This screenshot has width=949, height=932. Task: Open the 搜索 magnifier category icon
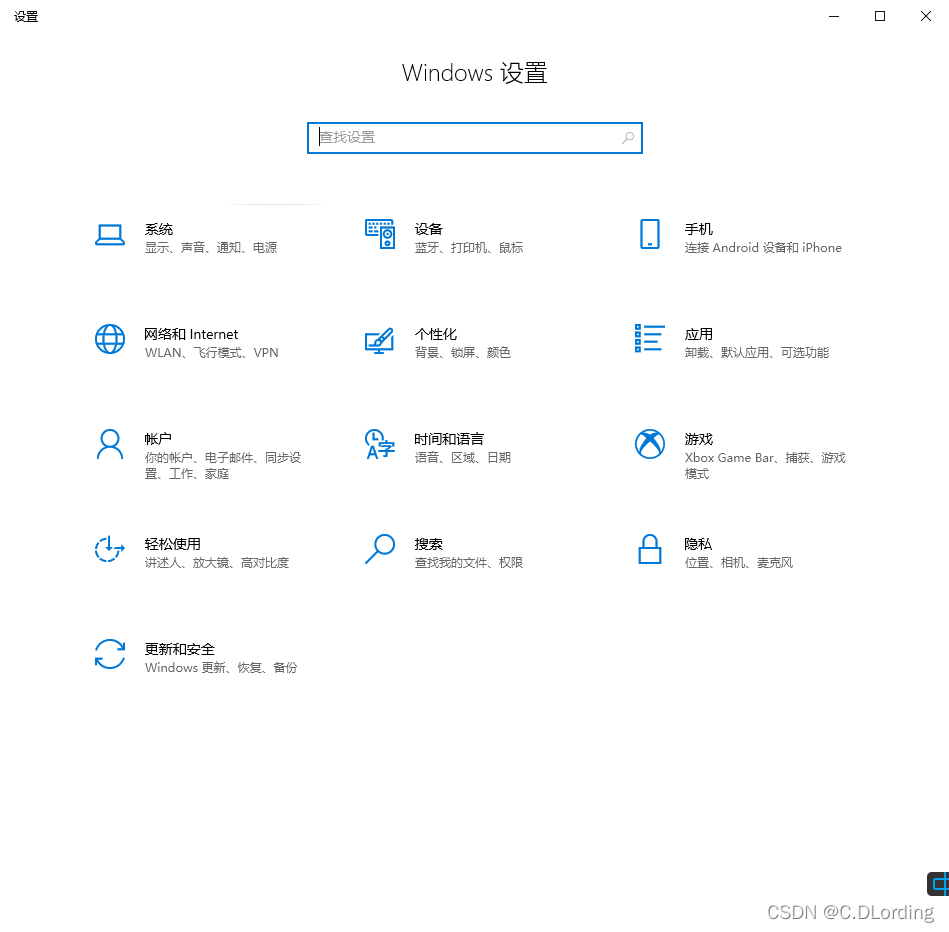pos(380,549)
